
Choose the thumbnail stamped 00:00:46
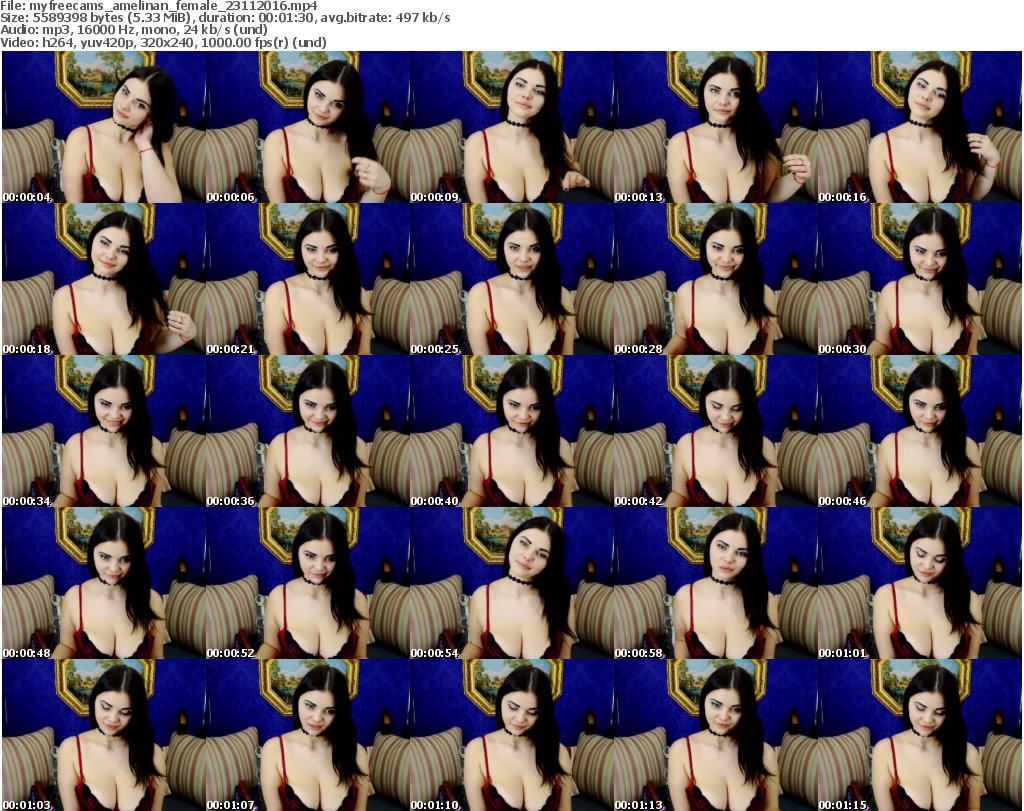point(920,432)
